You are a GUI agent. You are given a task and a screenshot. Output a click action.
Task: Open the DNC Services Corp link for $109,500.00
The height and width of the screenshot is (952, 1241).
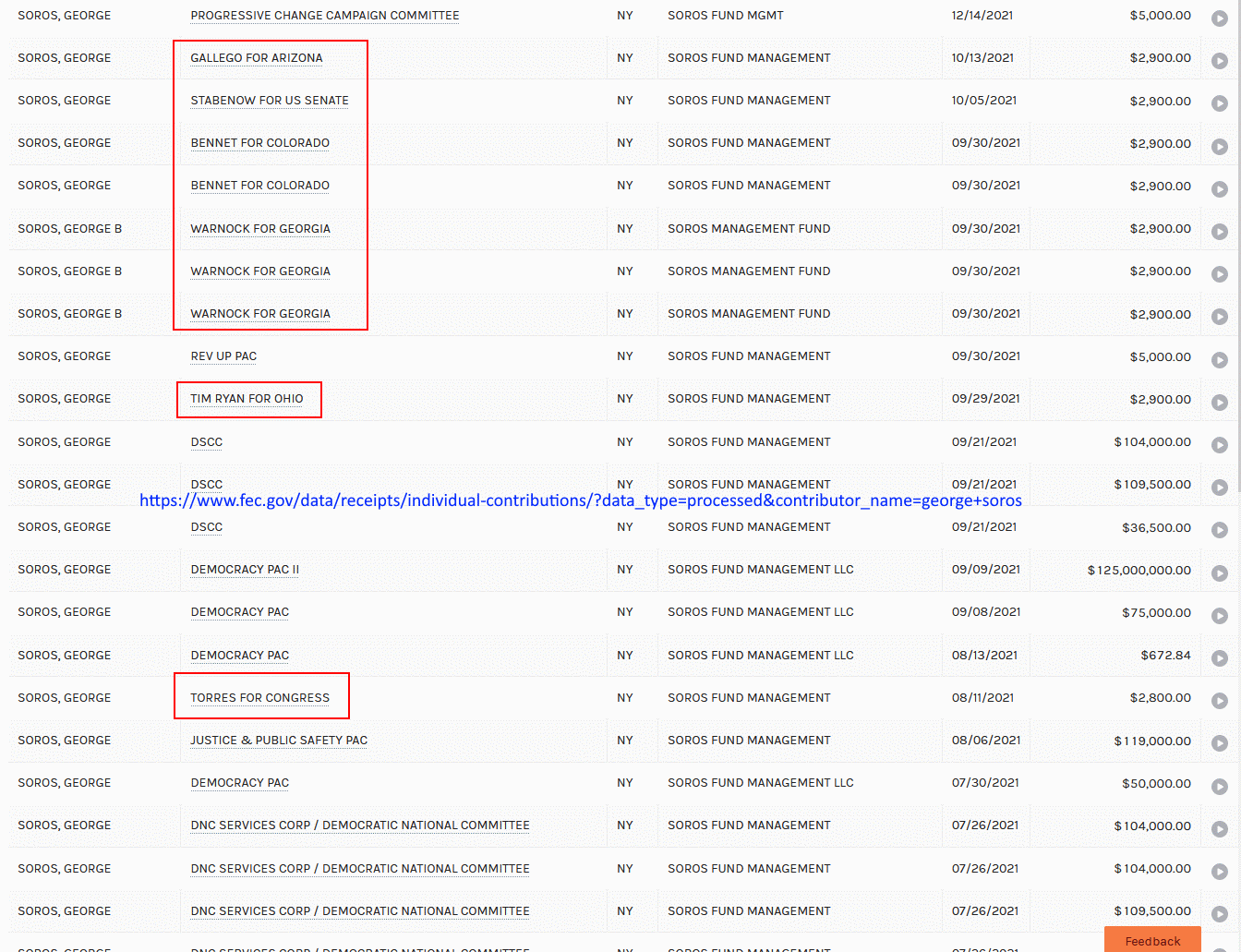360,911
